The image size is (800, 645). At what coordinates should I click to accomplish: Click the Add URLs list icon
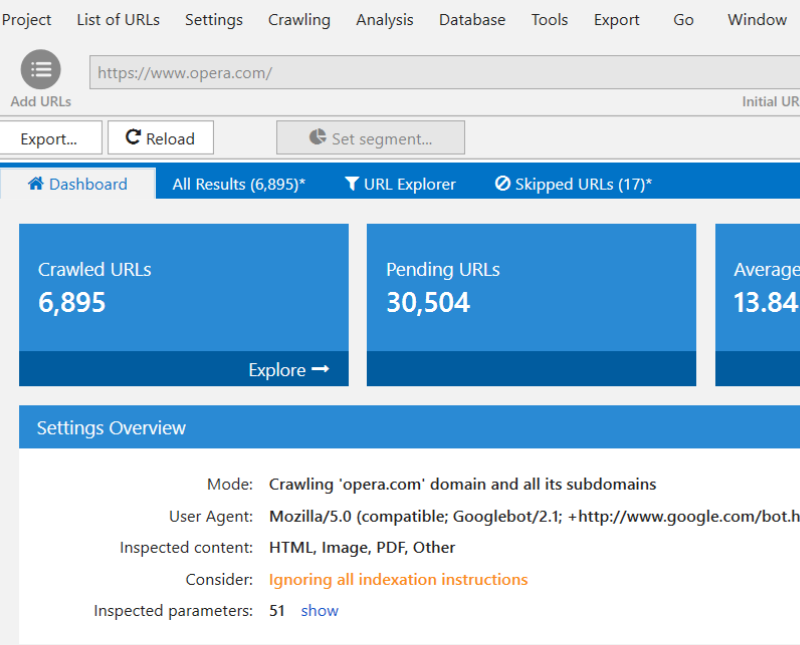coord(41,69)
